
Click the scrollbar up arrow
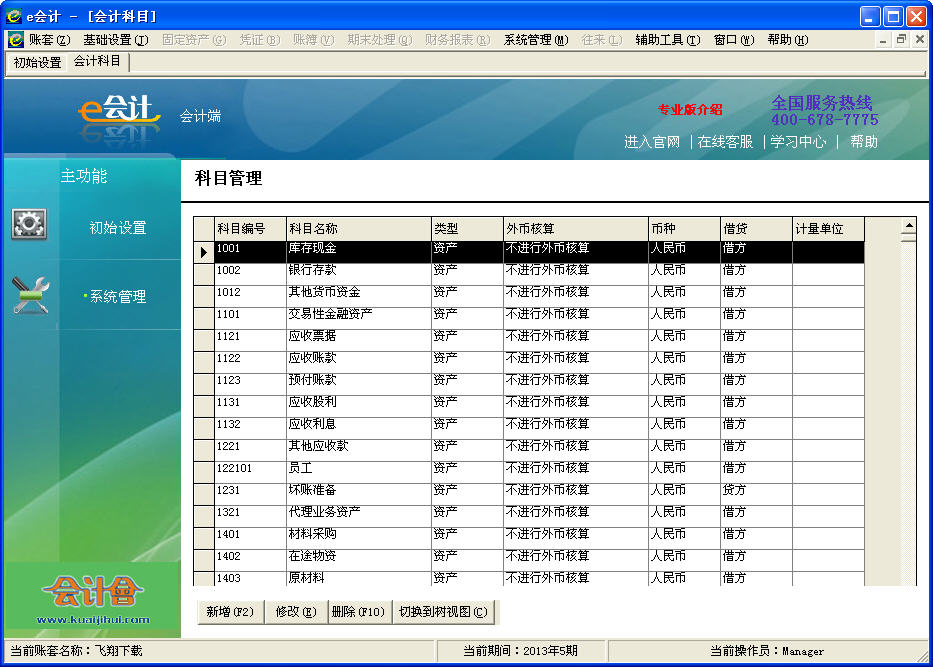pos(908,226)
